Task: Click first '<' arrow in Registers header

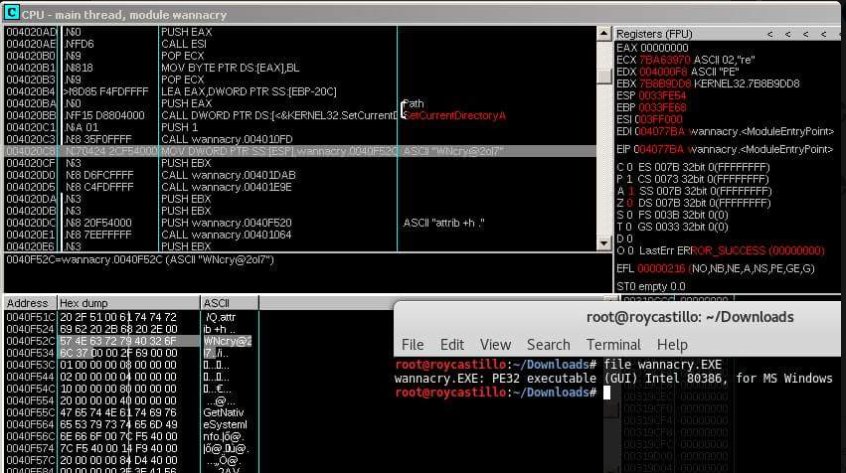Action: coord(770,34)
